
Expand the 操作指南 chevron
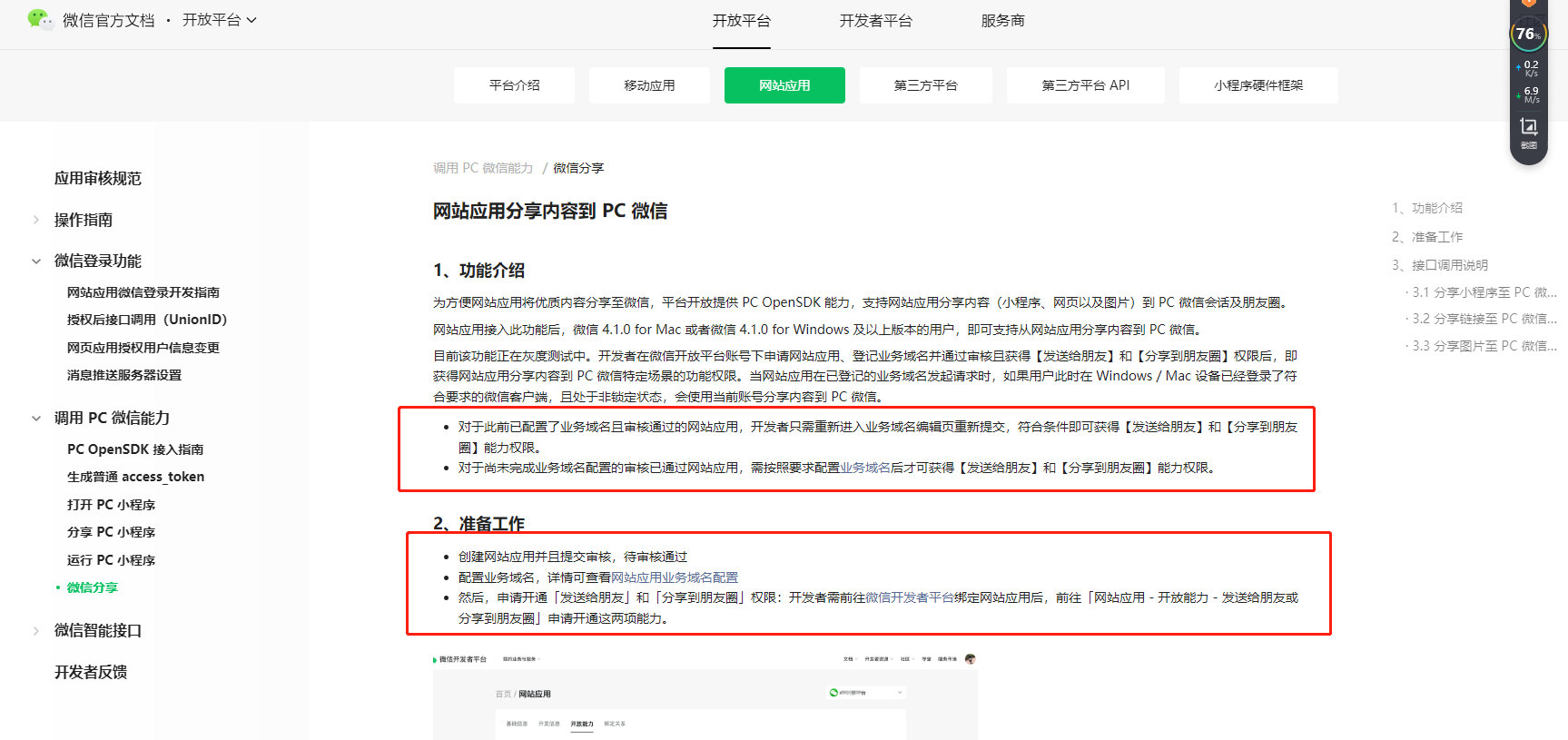pyautogui.click(x=36, y=220)
